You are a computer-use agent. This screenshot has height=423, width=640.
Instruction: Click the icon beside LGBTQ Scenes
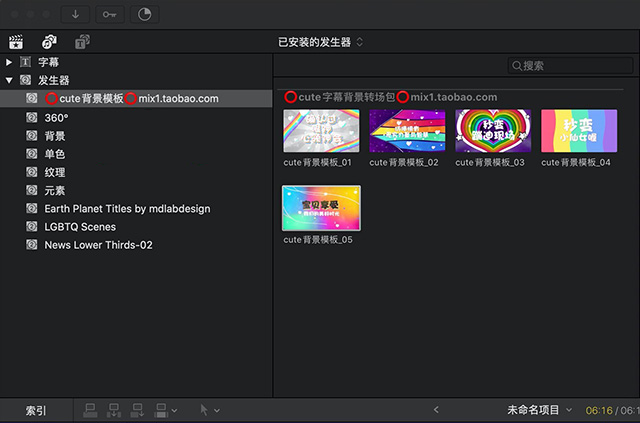[x=32, y=227]
